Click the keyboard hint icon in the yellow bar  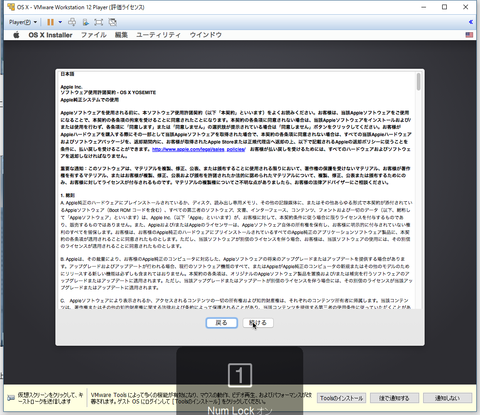(x=11, y=398)
